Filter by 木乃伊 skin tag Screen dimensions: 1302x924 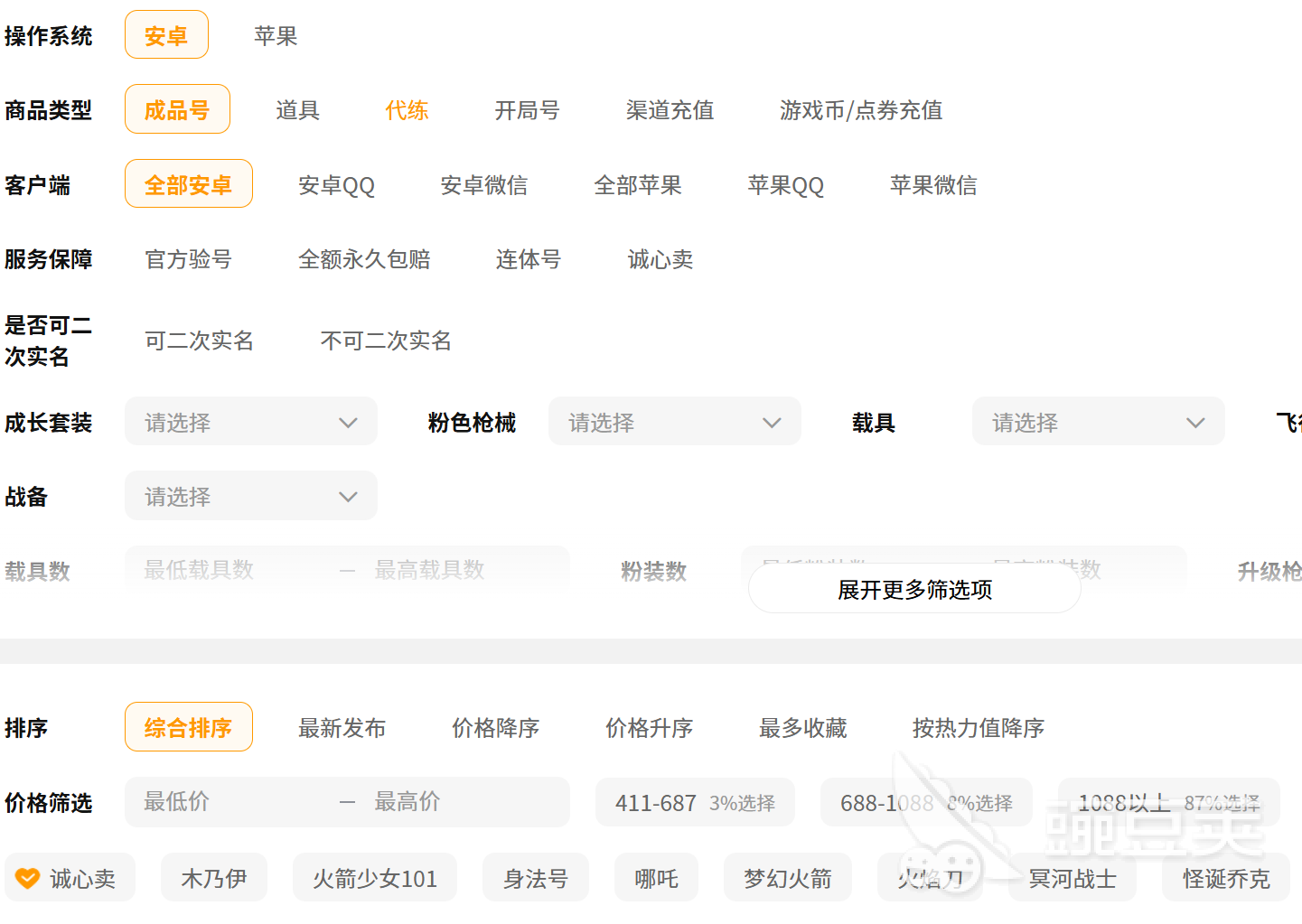coord(214,878)
